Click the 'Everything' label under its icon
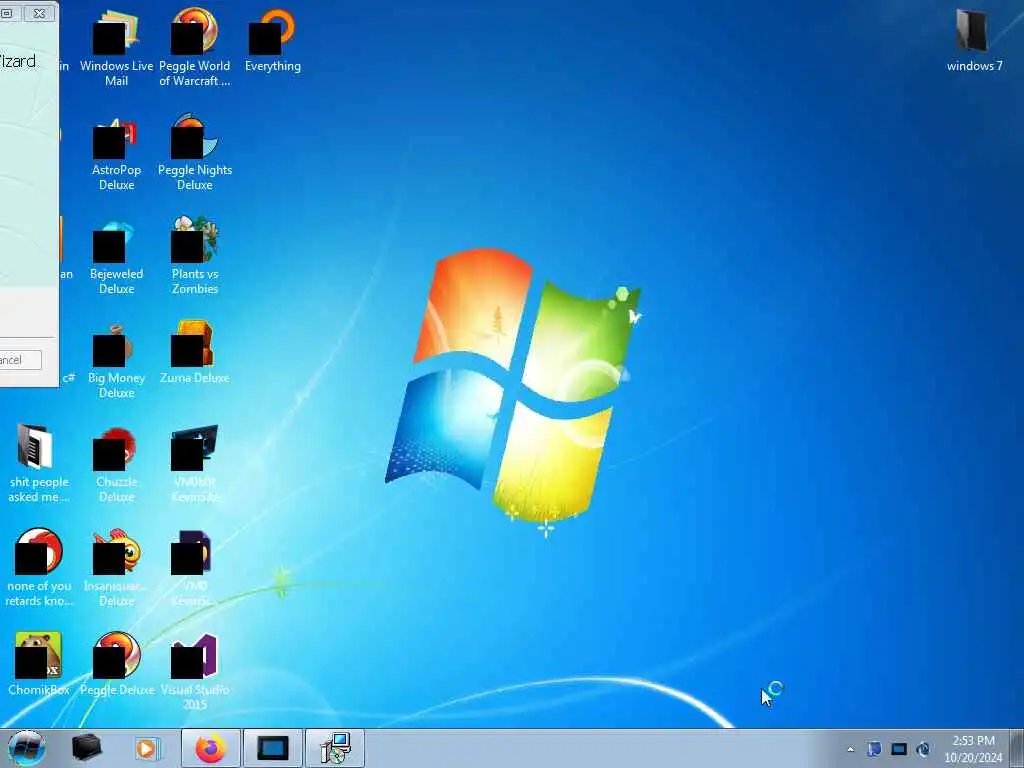Viewport: 1024px width, 768px height. pos(272,66)
